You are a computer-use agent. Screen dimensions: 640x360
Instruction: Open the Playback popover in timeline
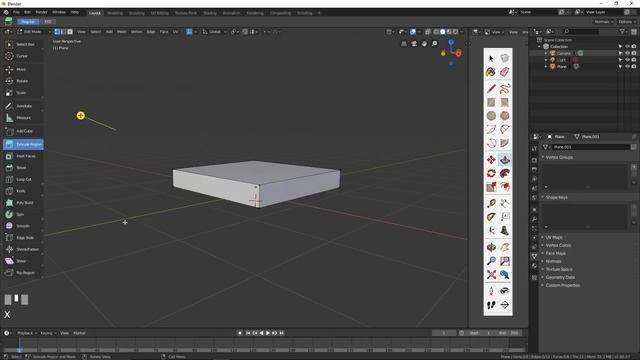pos(26,333)
